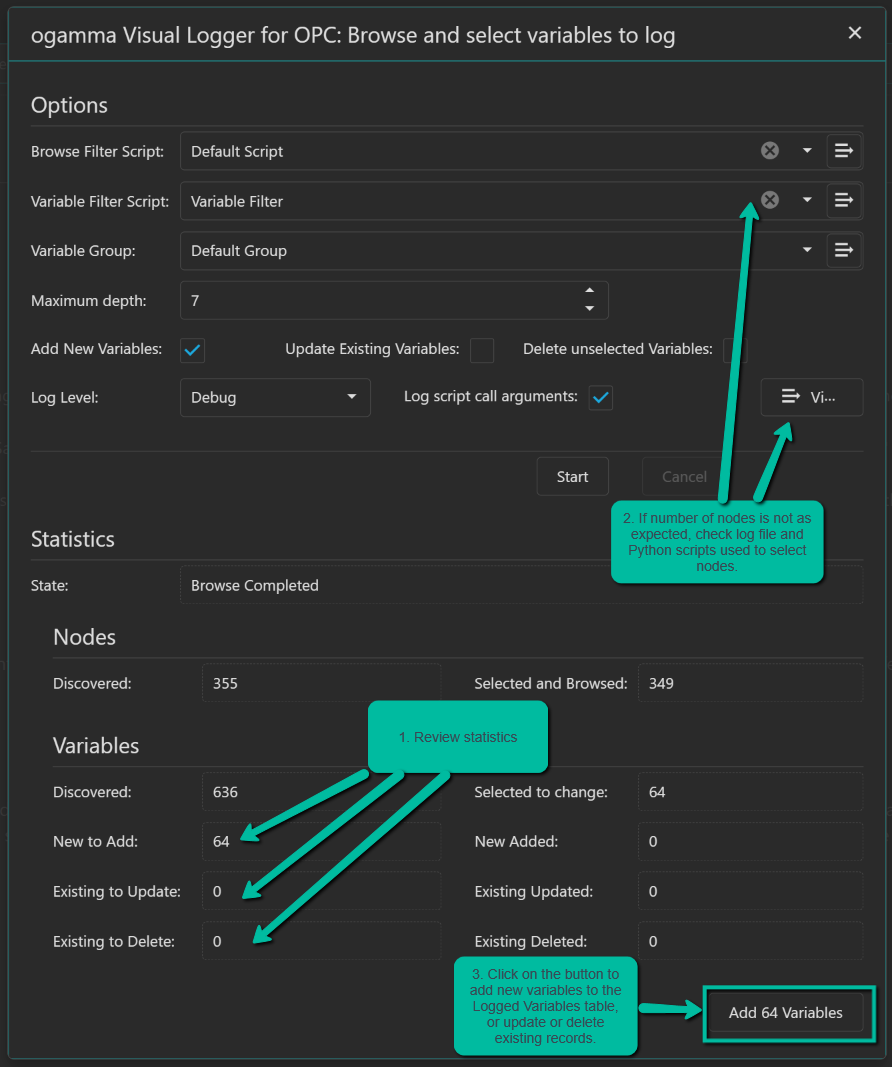892x1067 pixels.
Task: Enable Delete unselected Variables checkbox
Action: 735,350
